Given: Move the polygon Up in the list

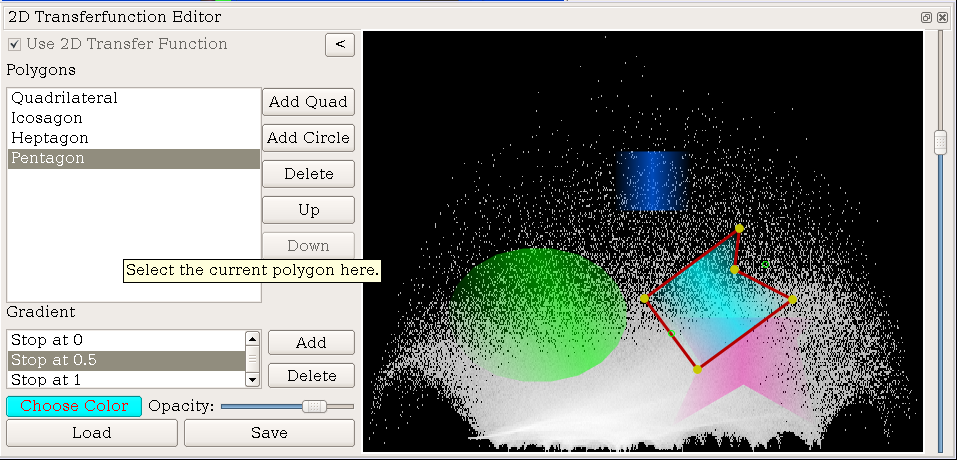Looking at the screenshot, I should point(308,210).
